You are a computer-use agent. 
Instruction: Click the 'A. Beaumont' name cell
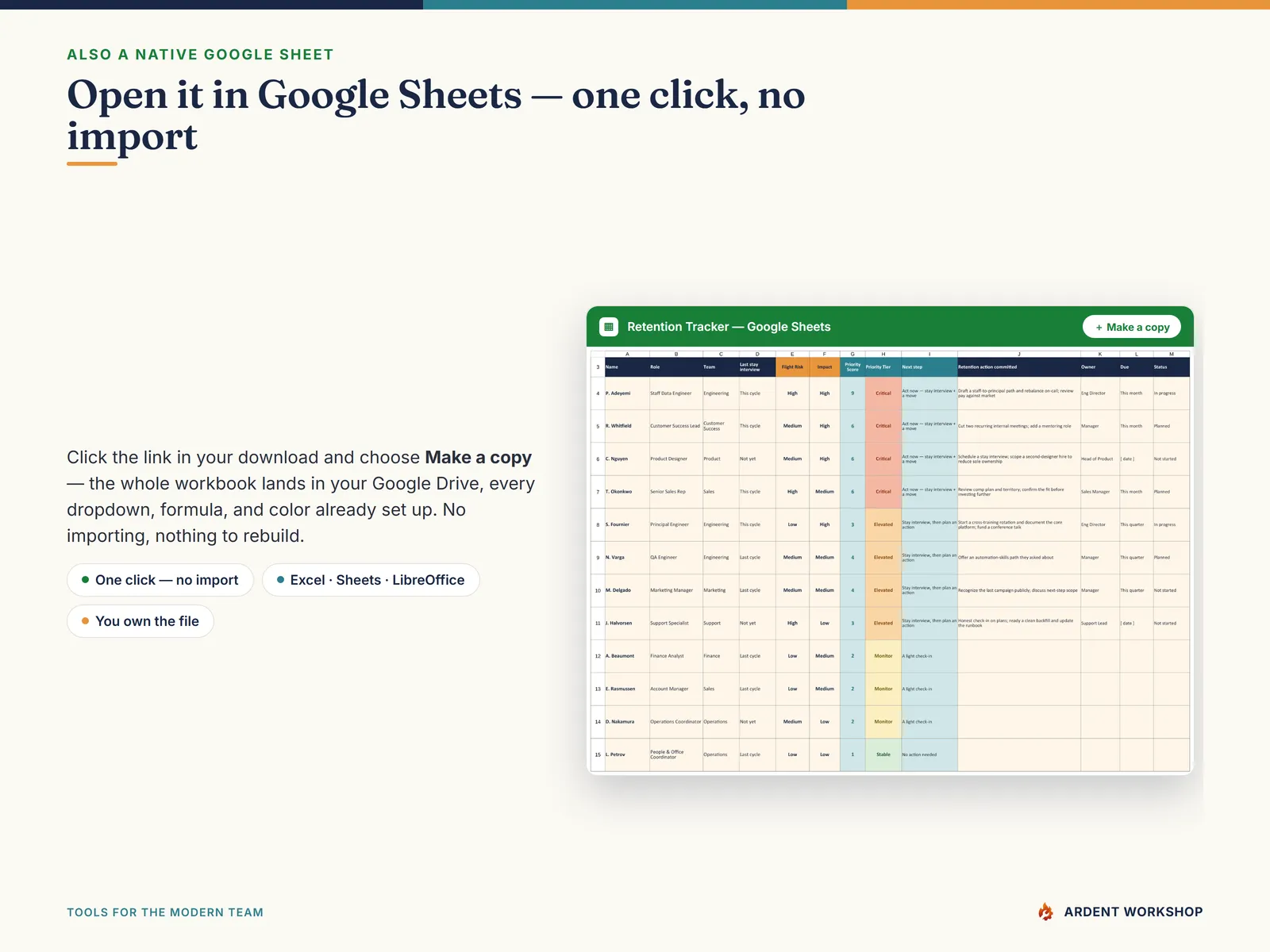626,656
